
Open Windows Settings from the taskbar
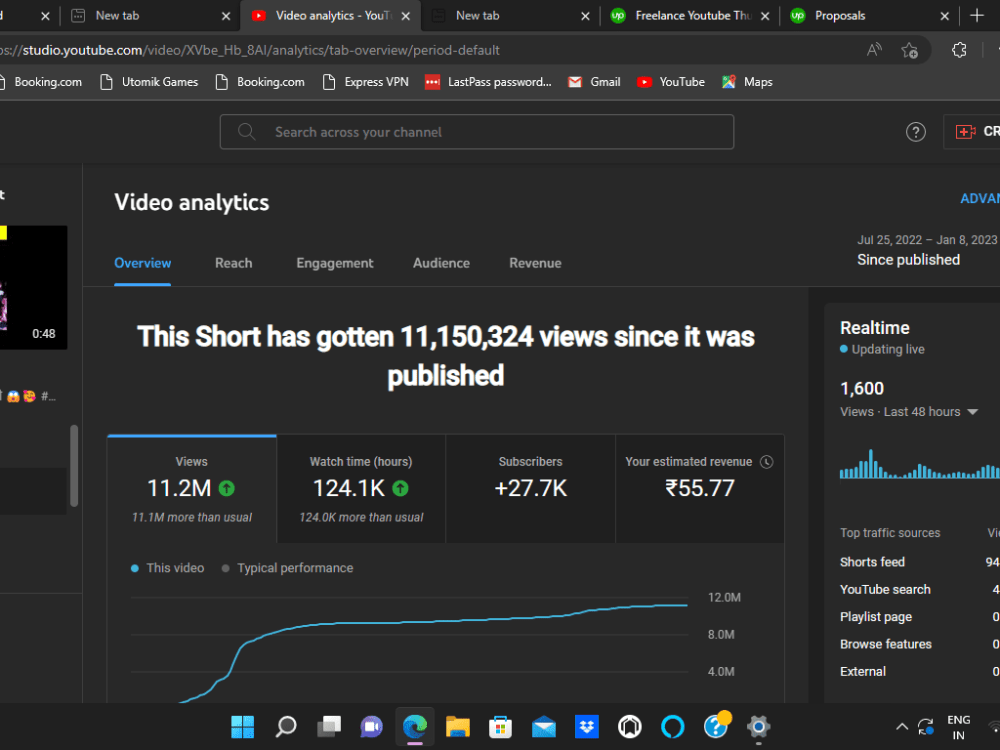click(758, 727)
